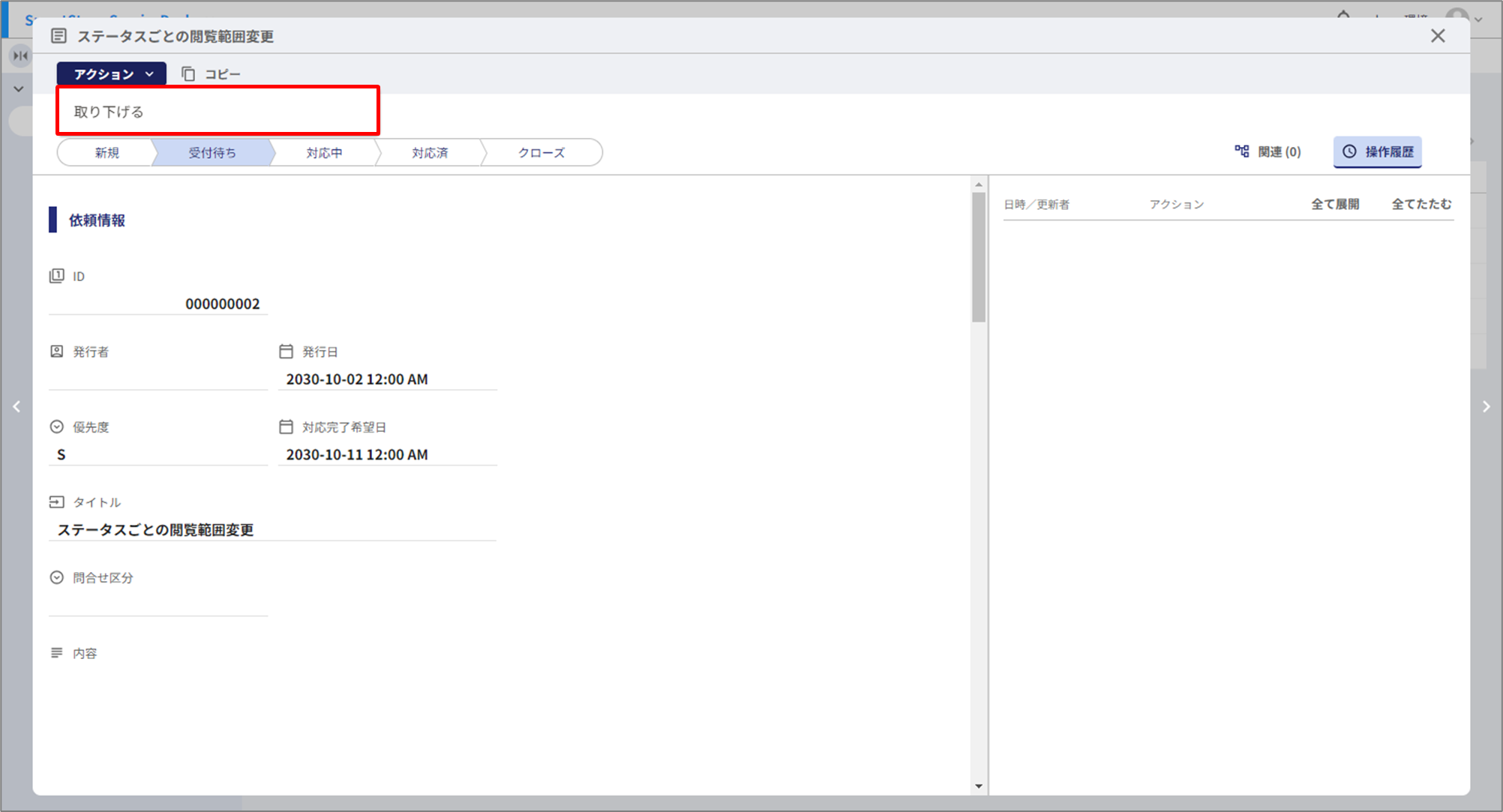Click calendar icon next to 発行日
Viewport: 1503px width, 812px height.
pos(286,352)
